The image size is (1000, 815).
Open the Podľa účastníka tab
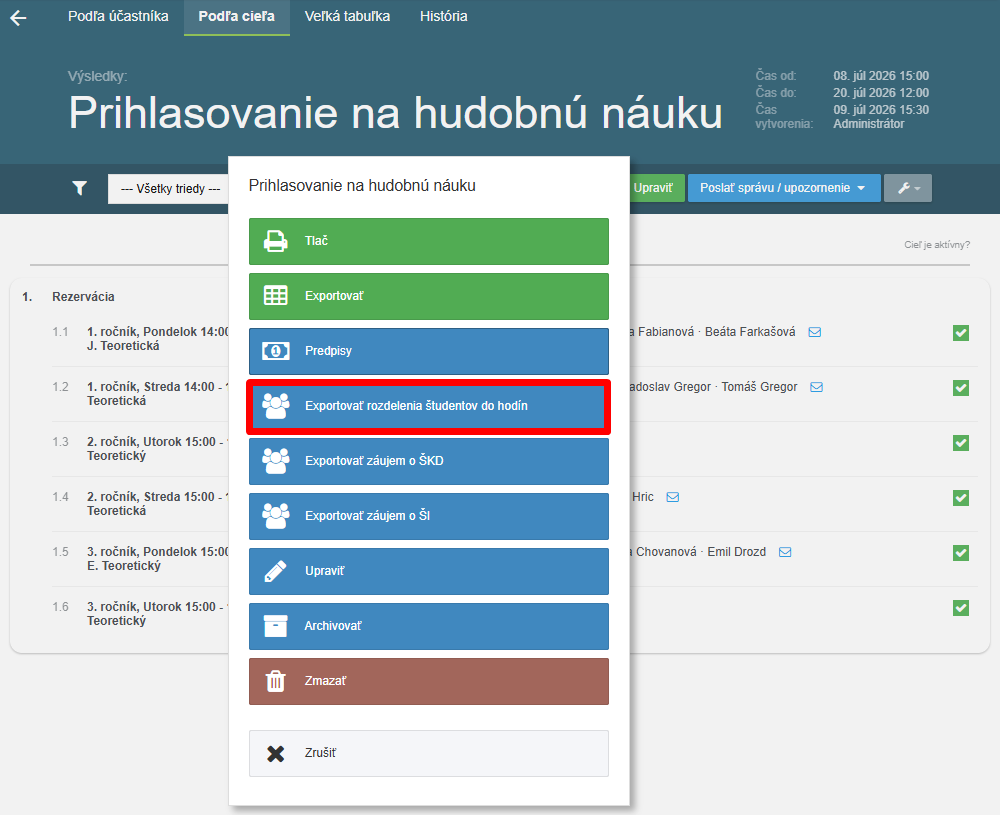[118, 17]
